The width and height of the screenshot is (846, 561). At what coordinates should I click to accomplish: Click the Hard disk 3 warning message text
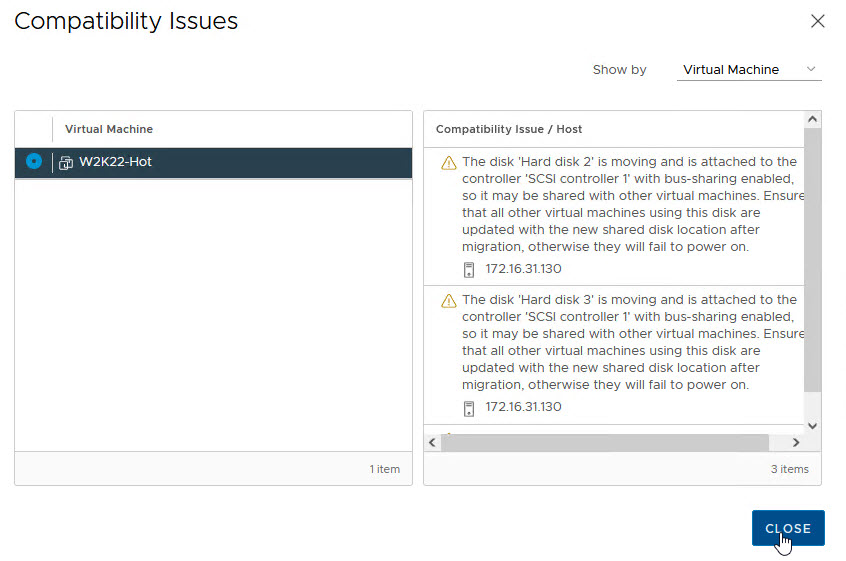point(630,342)
